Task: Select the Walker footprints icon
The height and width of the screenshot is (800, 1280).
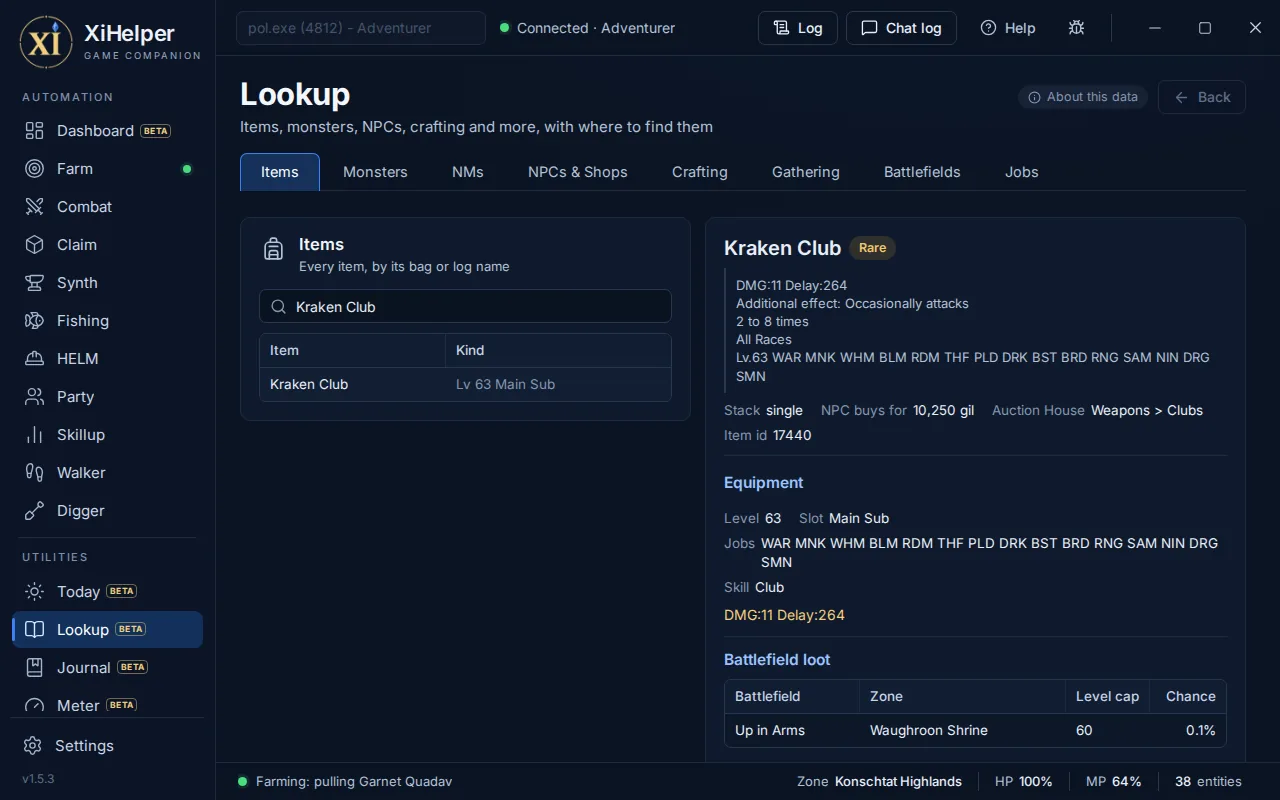Action: (35, 473)
